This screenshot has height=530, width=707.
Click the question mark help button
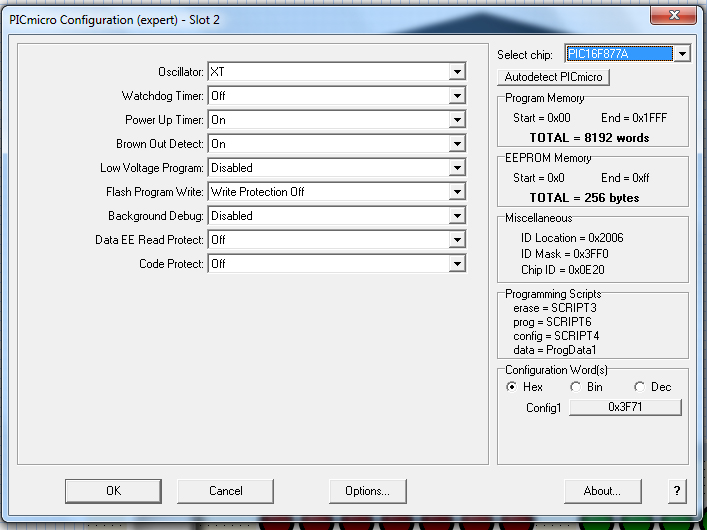(677, 491)
